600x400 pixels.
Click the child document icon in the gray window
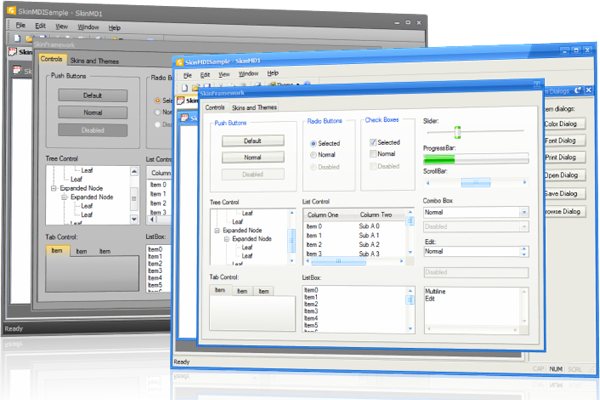tap(12, 51)
